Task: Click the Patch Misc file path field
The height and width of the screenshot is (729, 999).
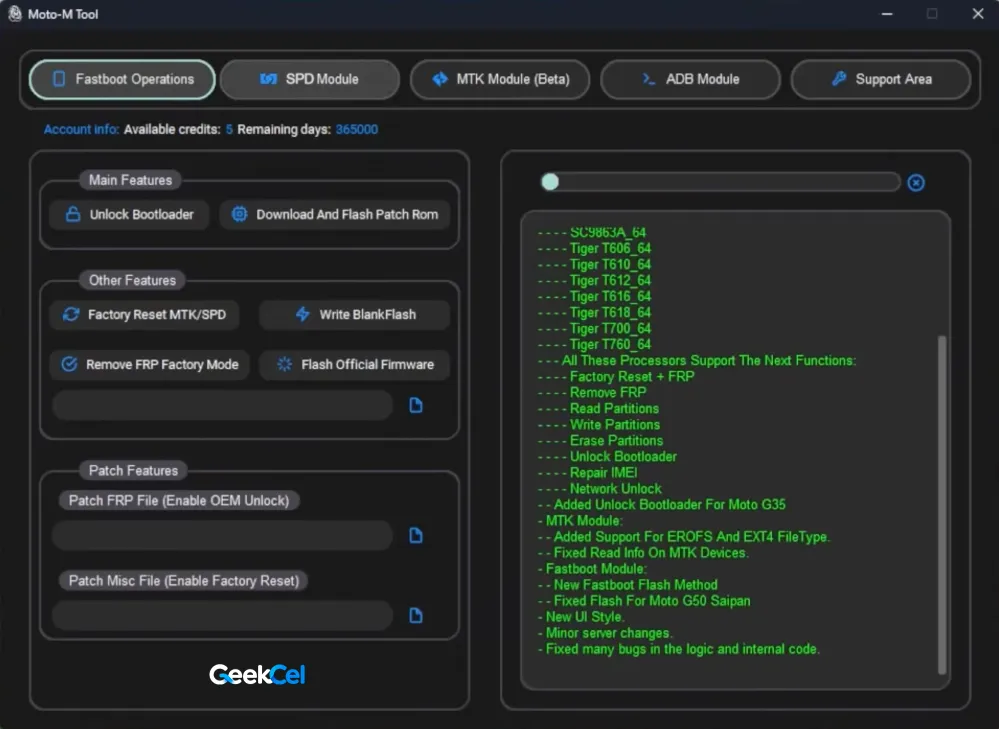Action: point(223,616)
